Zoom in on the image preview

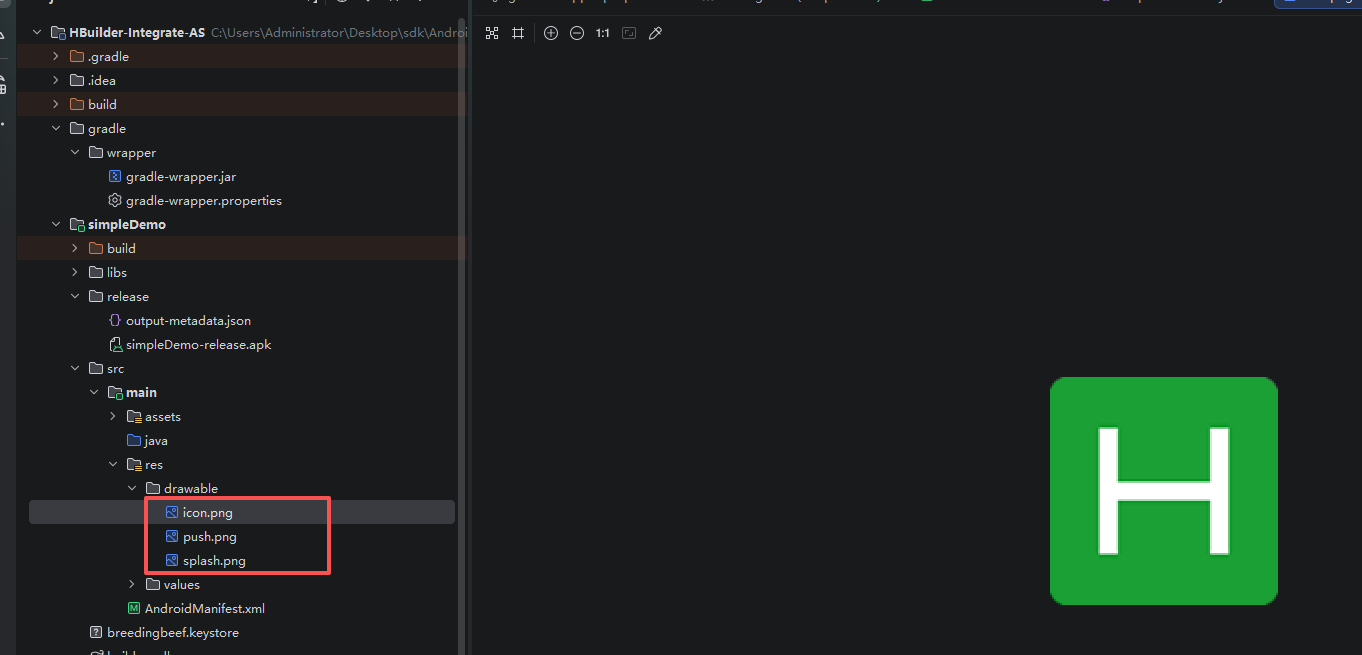pyautogui.click(x=551, y=33)
